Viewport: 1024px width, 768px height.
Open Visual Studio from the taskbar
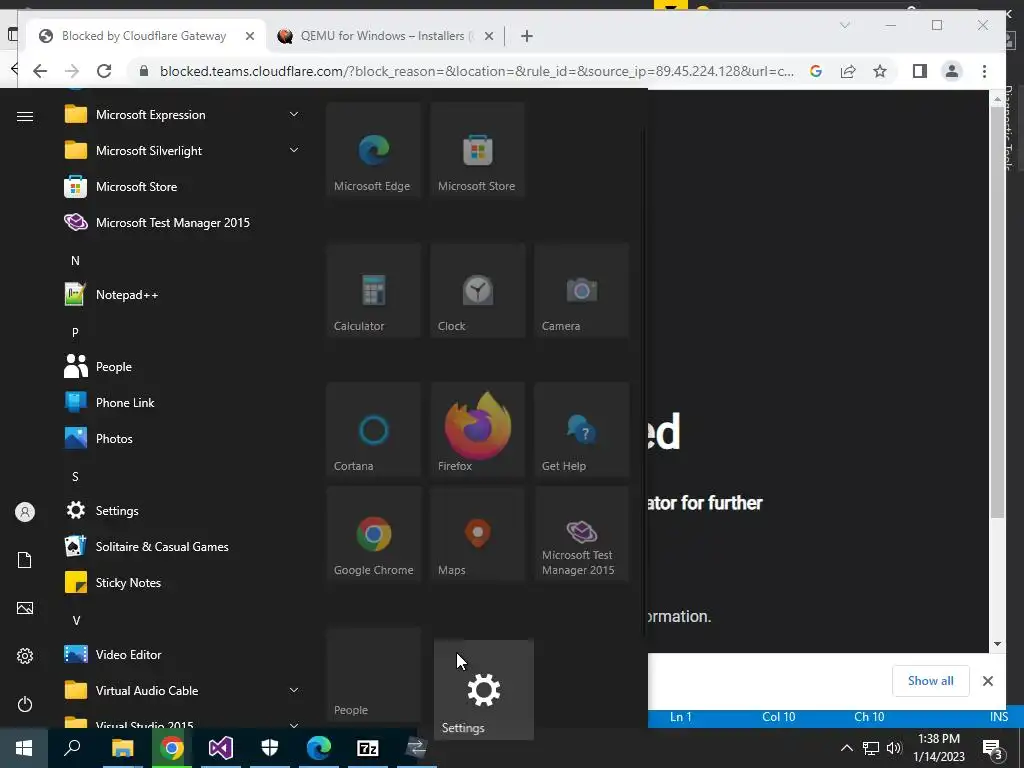221,748
